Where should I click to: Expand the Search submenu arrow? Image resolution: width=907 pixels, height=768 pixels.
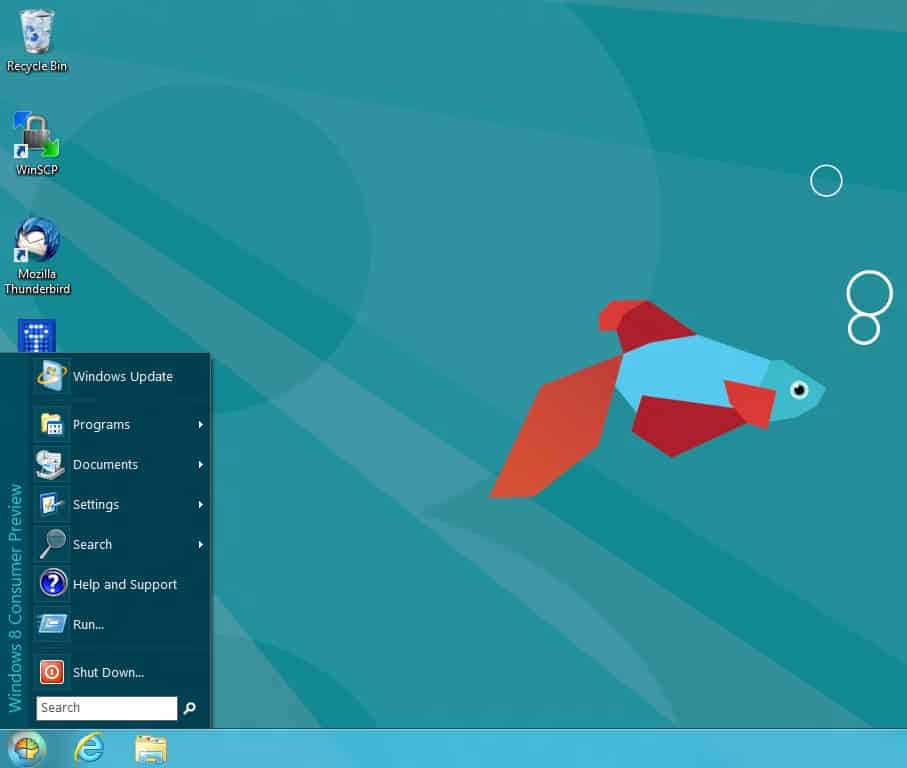[x=201, y=545]
